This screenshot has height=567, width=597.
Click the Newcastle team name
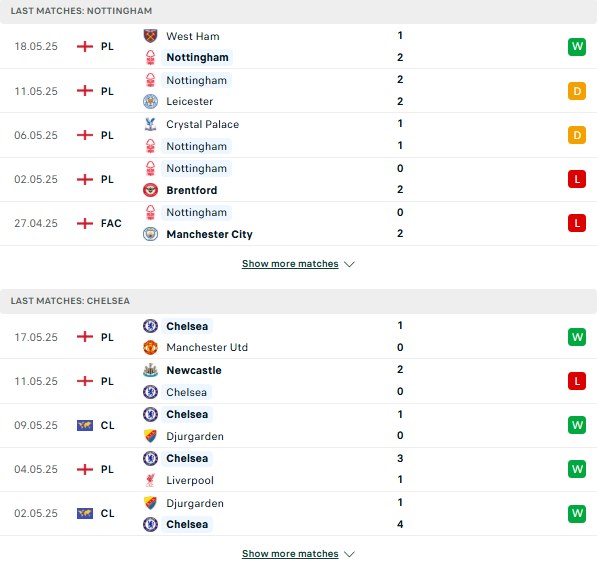coord(194,370)
